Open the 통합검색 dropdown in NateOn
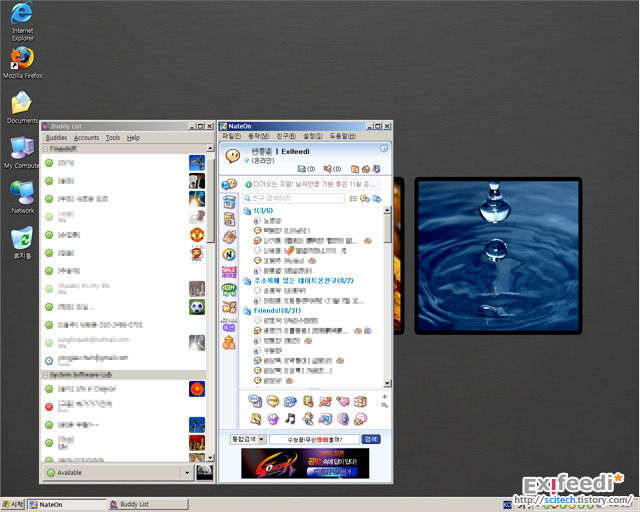 (x=248, y=439)
